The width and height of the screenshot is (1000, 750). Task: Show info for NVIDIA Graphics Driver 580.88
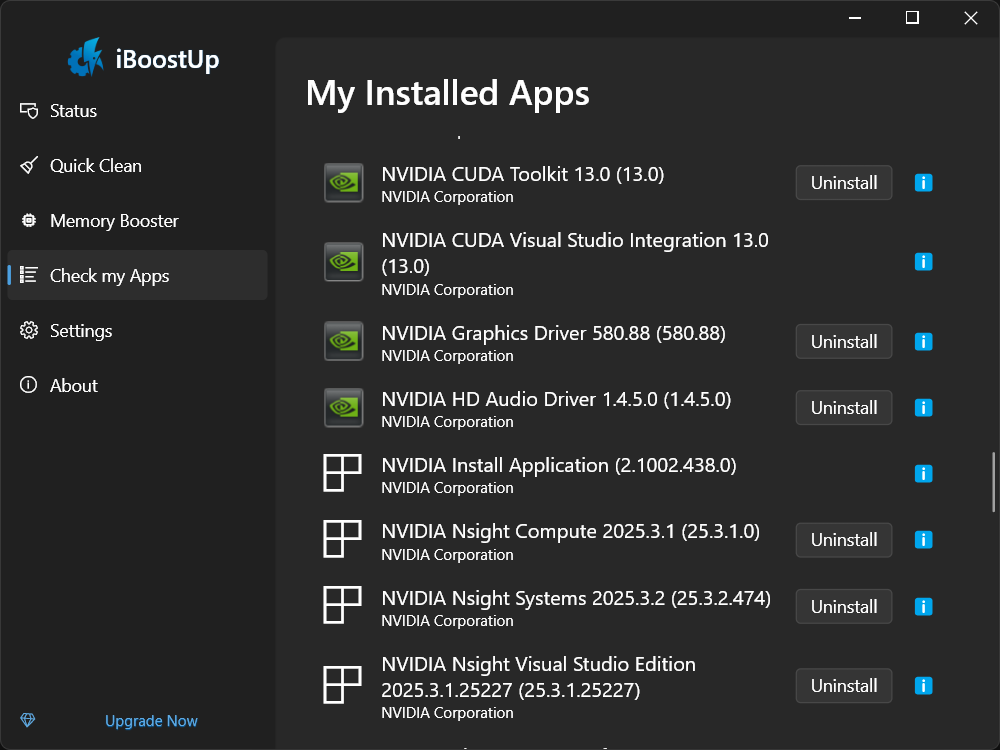tap(923, 342)
